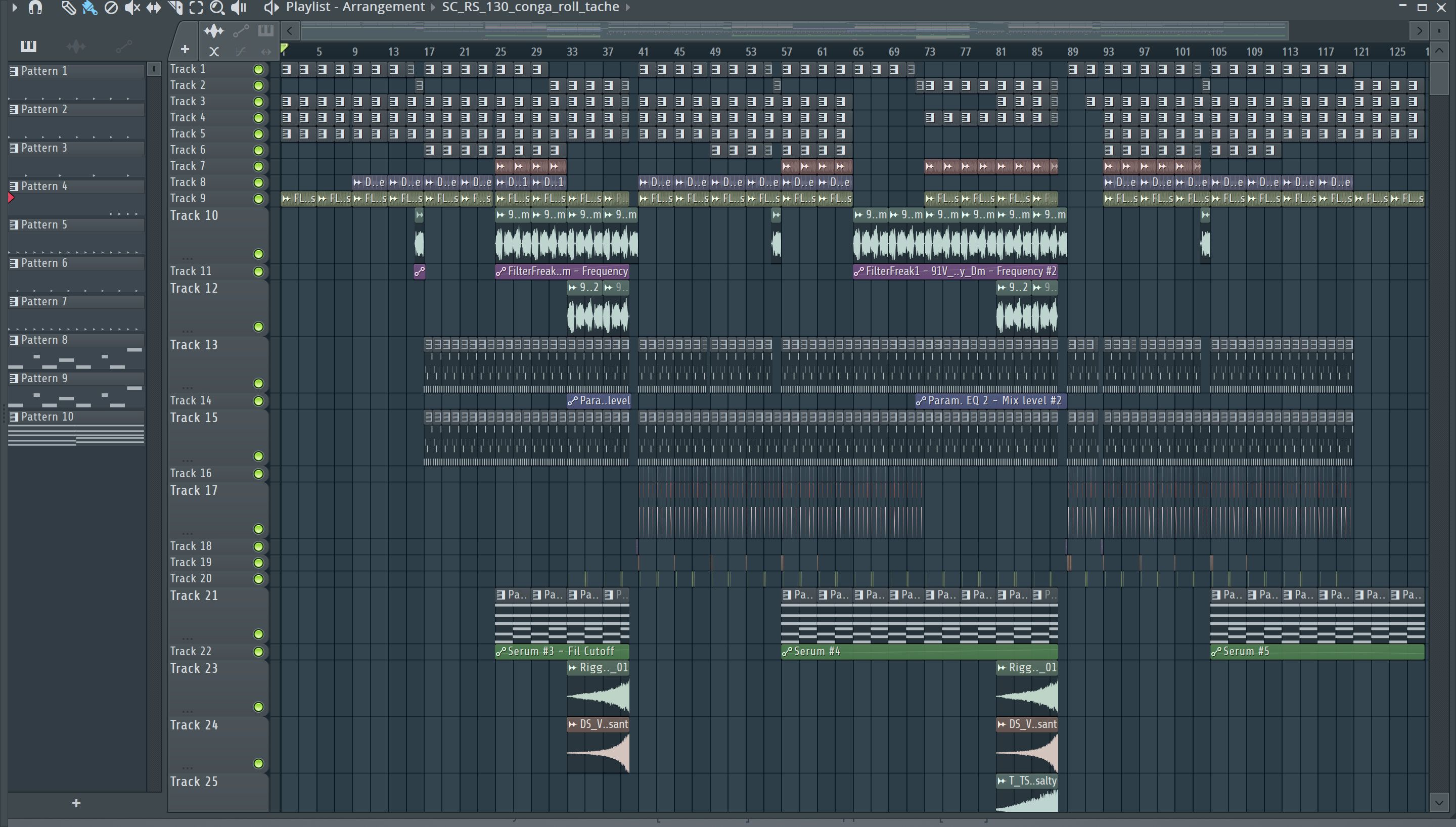Select Param. EQ 2 - Mix level #2 clip
The image size is (1456, 827).
point(991,400)
